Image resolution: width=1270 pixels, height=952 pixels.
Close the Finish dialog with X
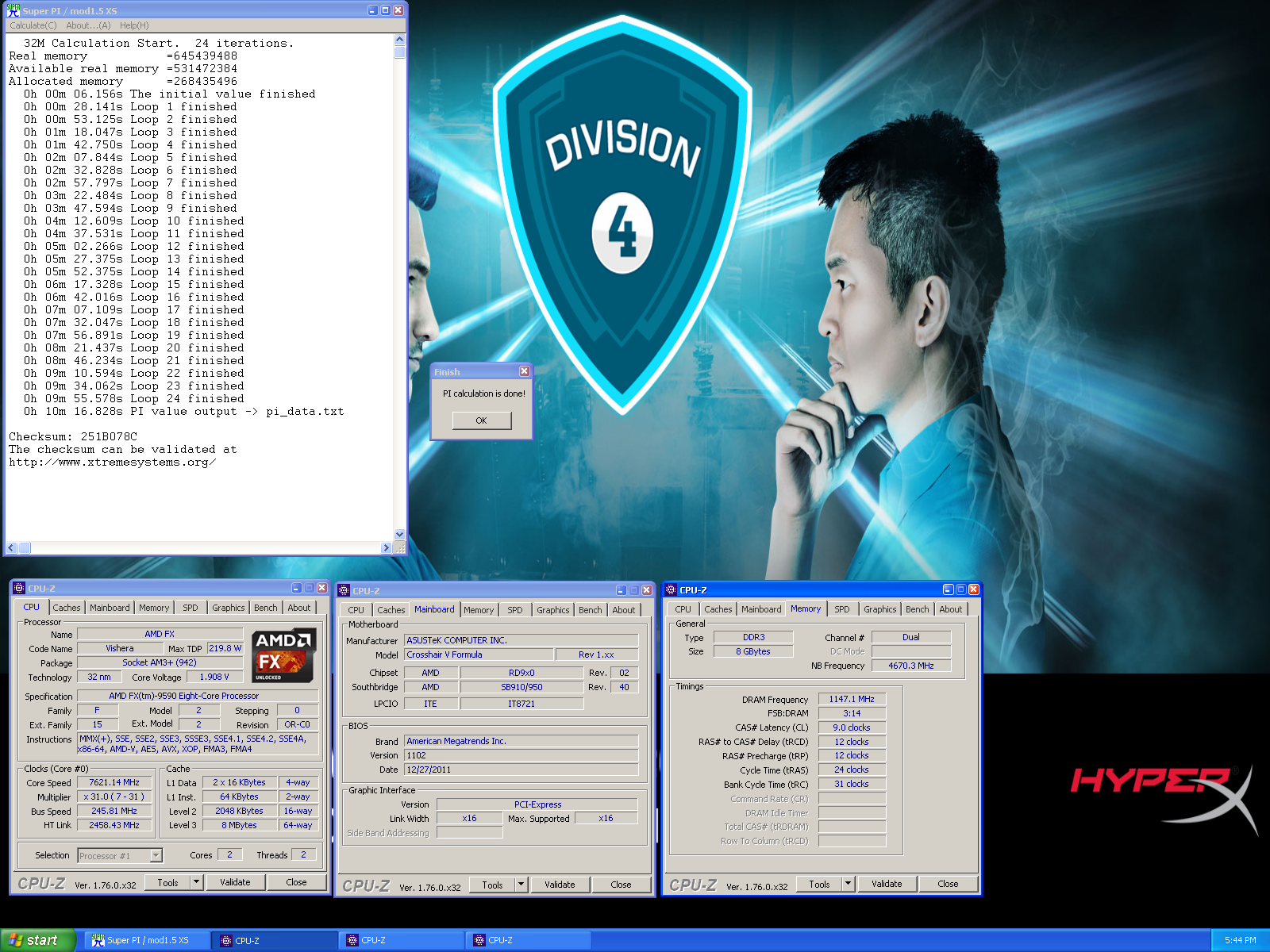524,371
